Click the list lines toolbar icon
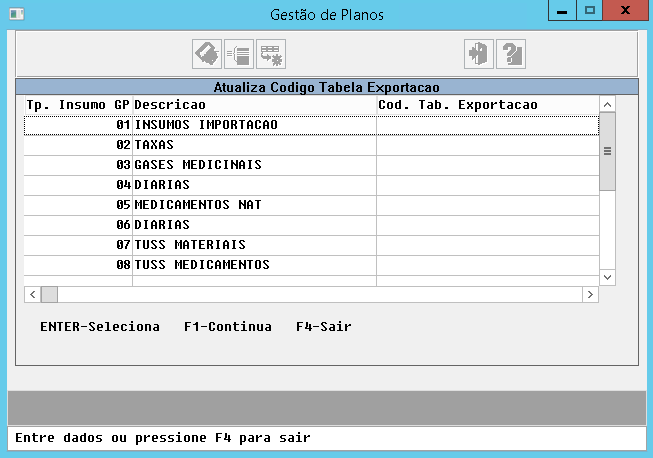This screenshot has height=458, width=653. click(239, 53)
